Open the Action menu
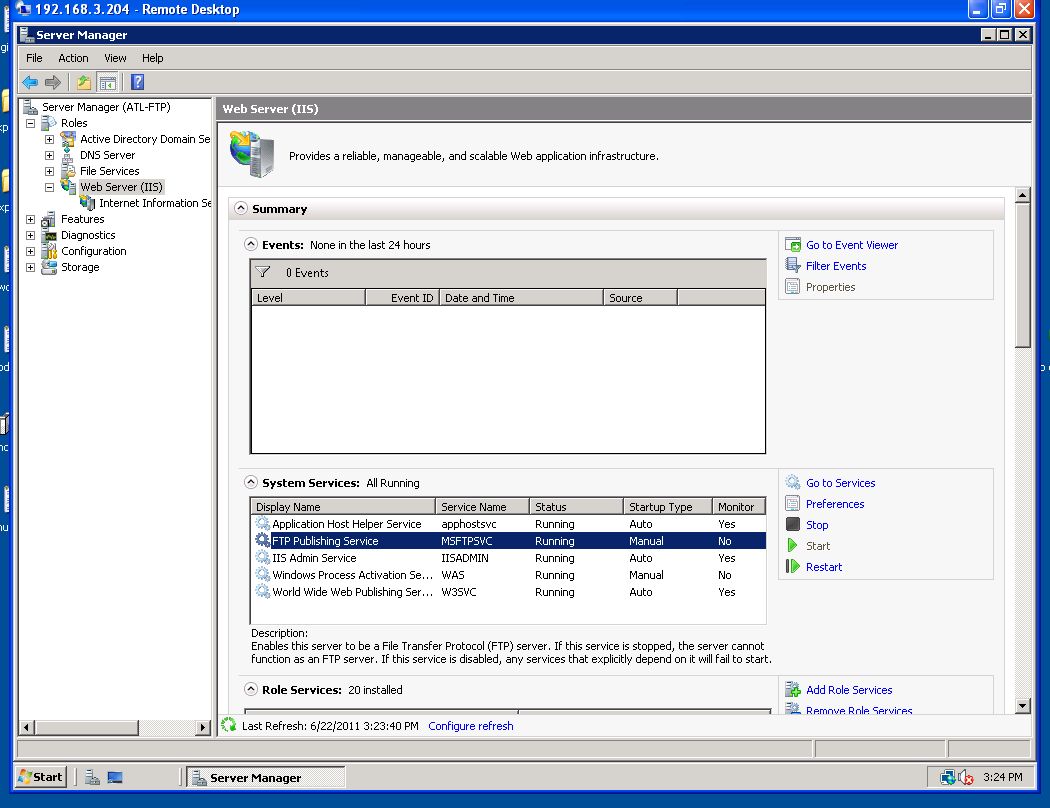The image size is (1050, 808). 73,58
